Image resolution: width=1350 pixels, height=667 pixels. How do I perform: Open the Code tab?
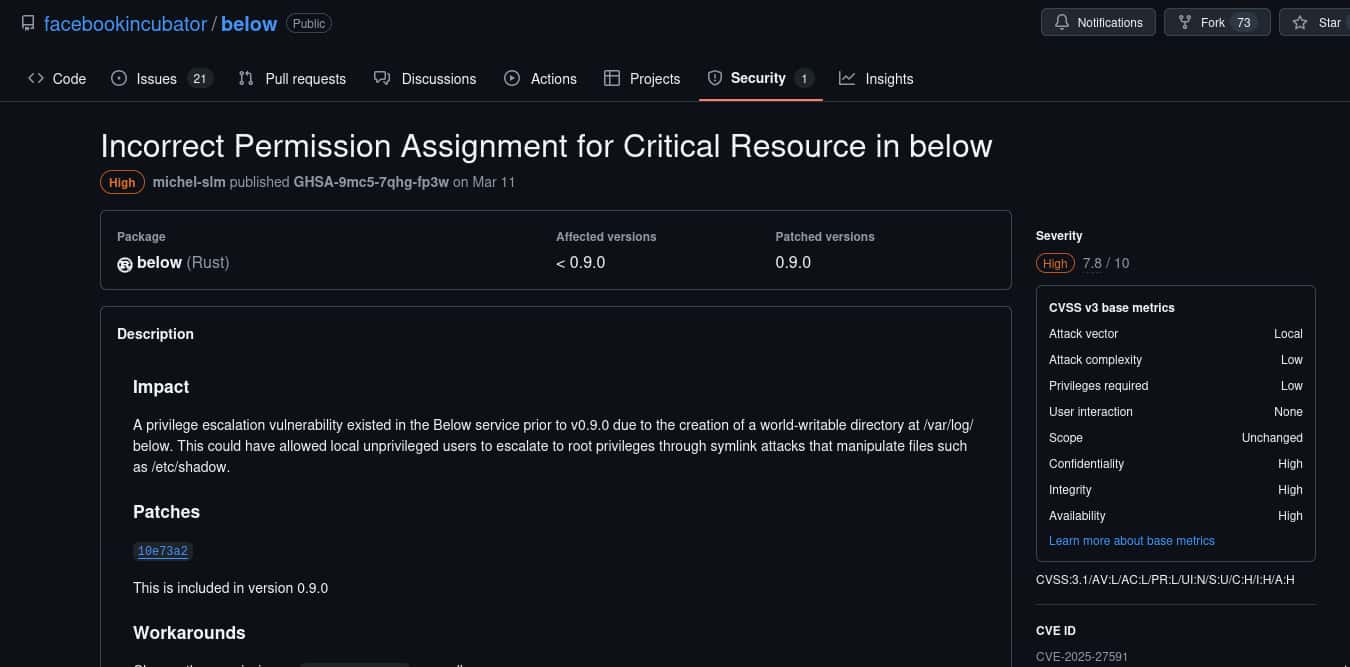57,78
